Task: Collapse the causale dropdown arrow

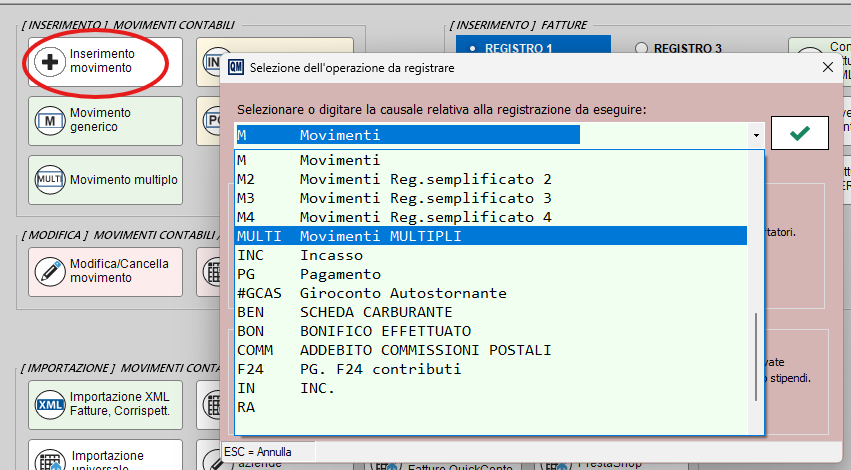Action: pos(756,135)
